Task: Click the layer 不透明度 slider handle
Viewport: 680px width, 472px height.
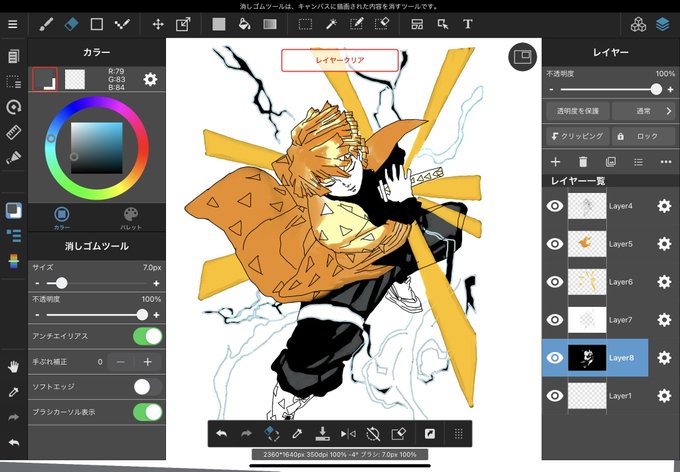Action: click(656, 89)
